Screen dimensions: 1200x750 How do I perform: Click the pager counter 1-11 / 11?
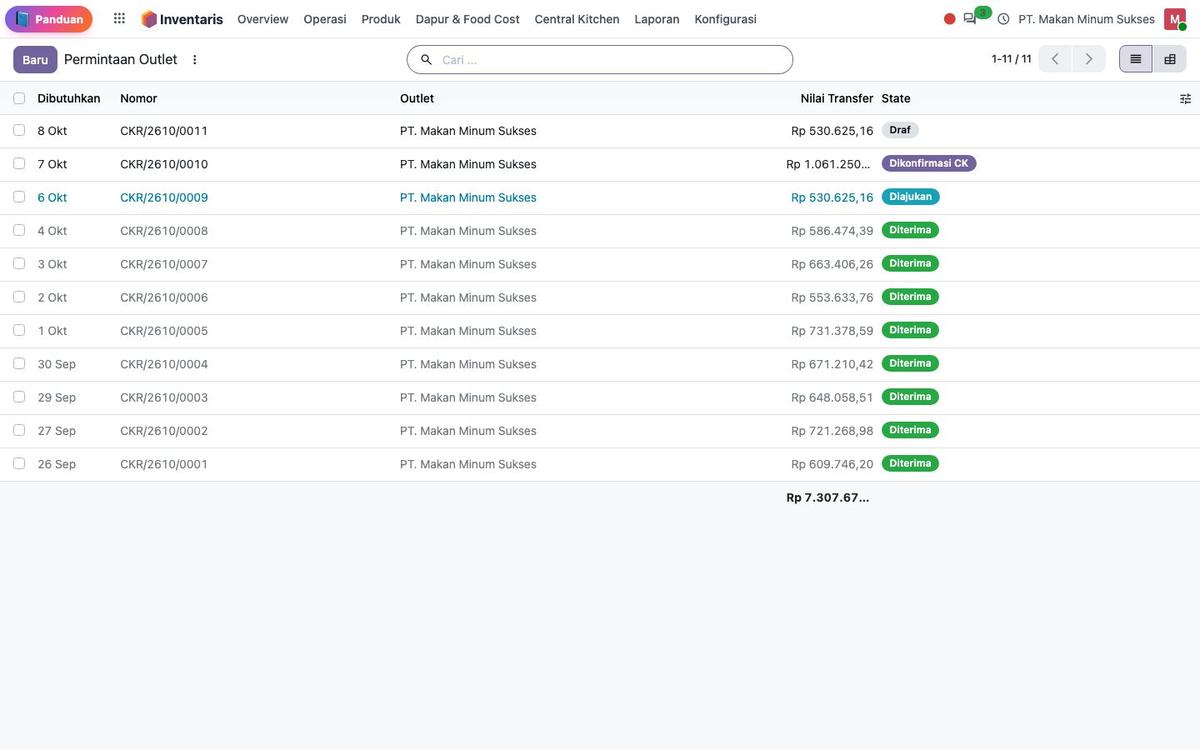(1011, 59)
